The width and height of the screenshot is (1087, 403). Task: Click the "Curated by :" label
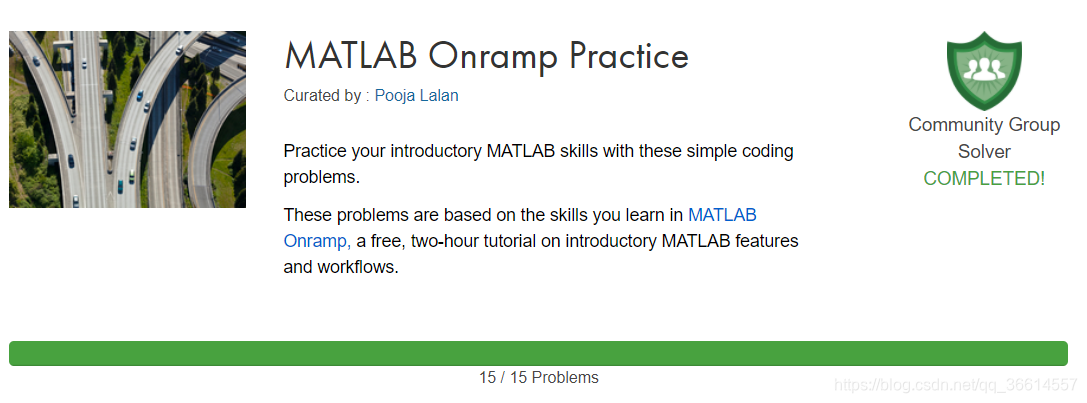pos(326,96)
